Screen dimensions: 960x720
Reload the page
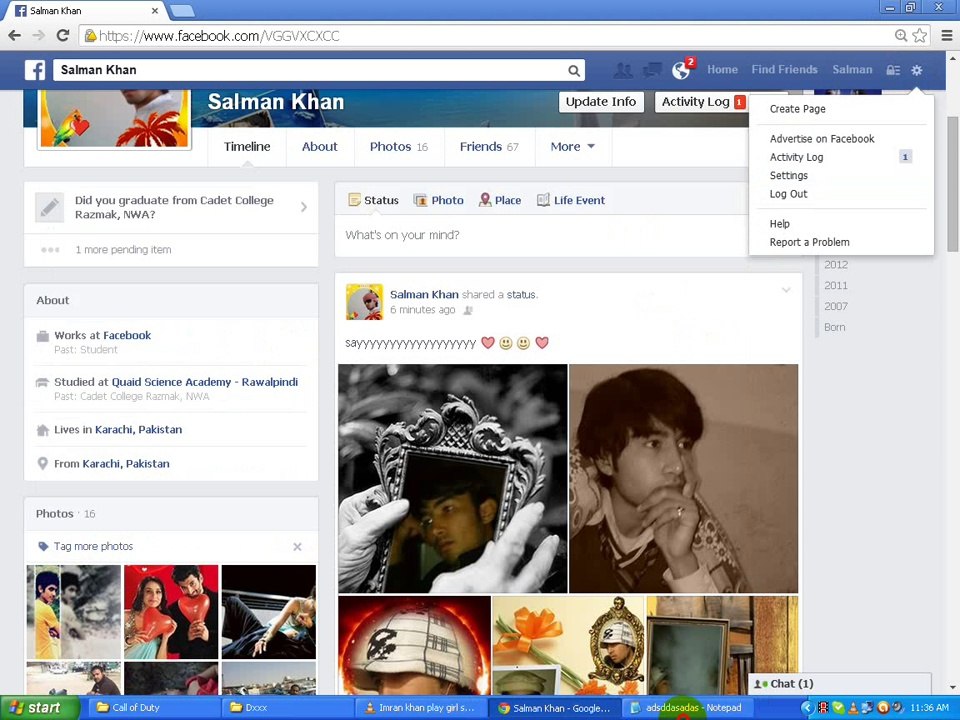pos(62,36)
